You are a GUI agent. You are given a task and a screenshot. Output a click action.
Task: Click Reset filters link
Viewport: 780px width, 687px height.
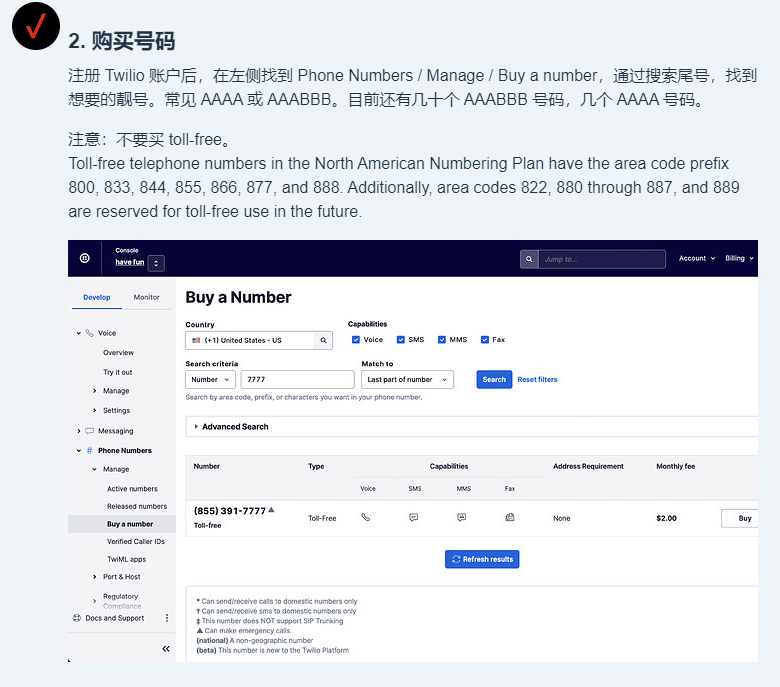tap(537, 380)
